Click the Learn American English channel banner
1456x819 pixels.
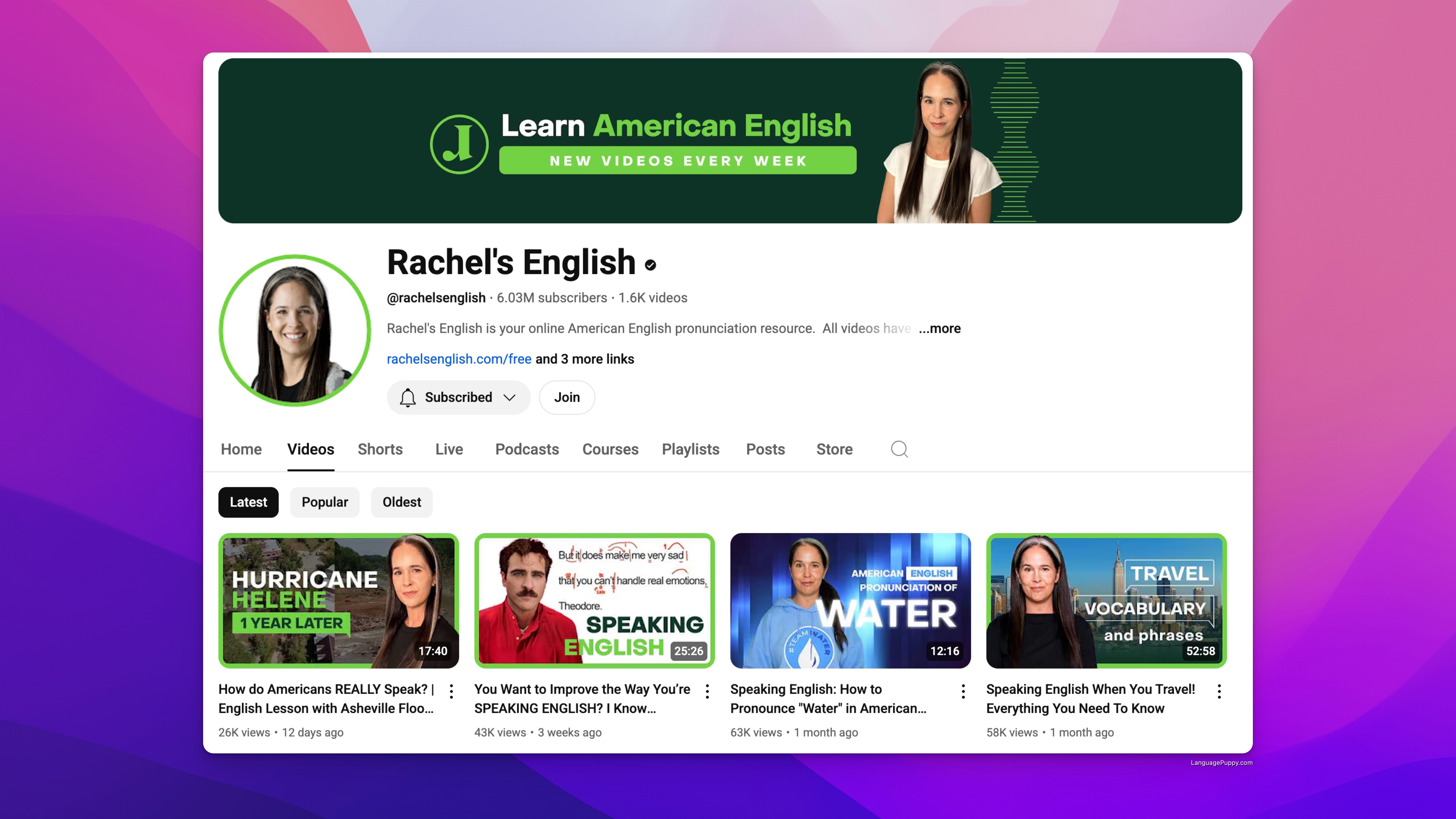pos(730,141)
